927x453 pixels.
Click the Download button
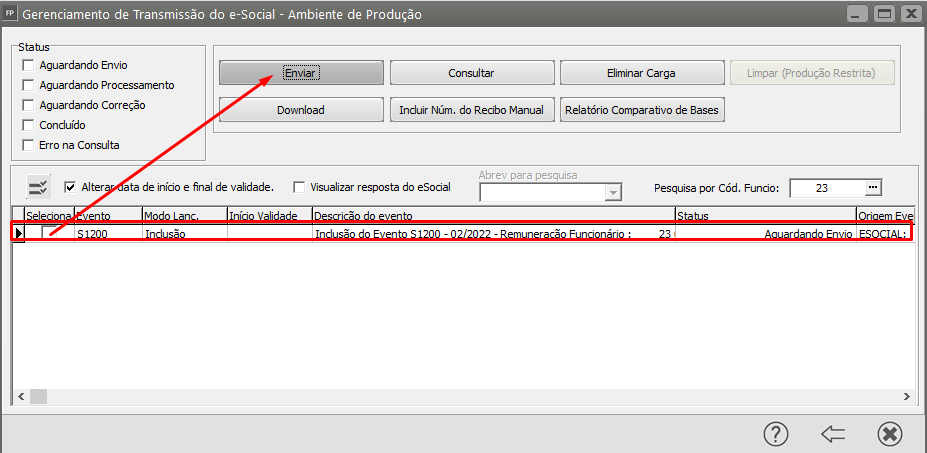tap(302, 110)
